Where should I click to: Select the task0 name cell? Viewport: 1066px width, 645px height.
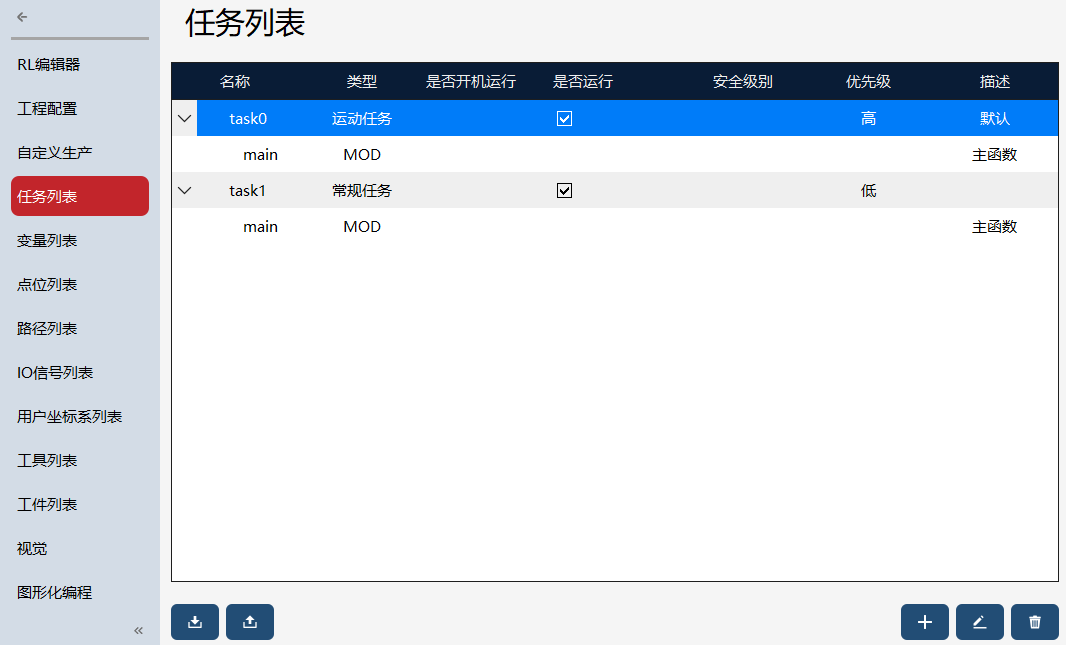[248, 118]
